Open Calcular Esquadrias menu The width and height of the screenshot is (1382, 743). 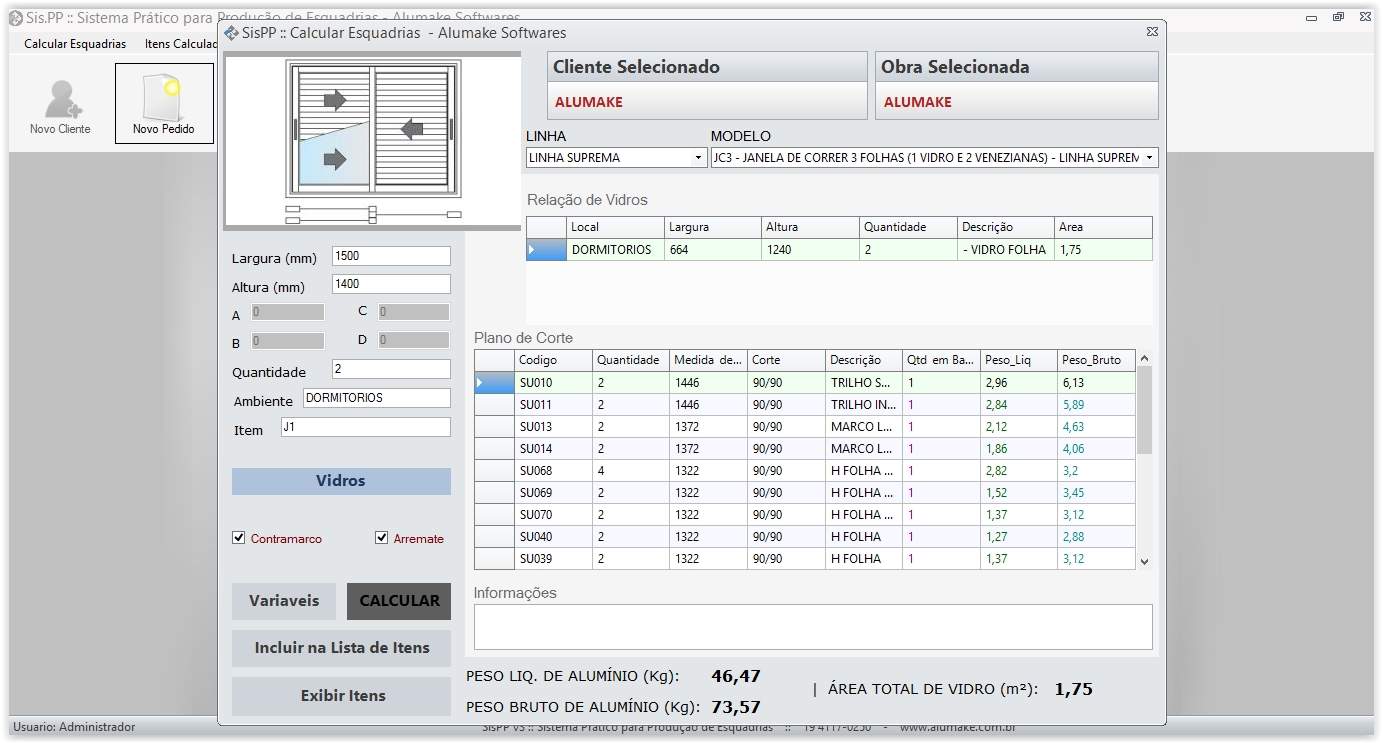[x=75, y=44]
